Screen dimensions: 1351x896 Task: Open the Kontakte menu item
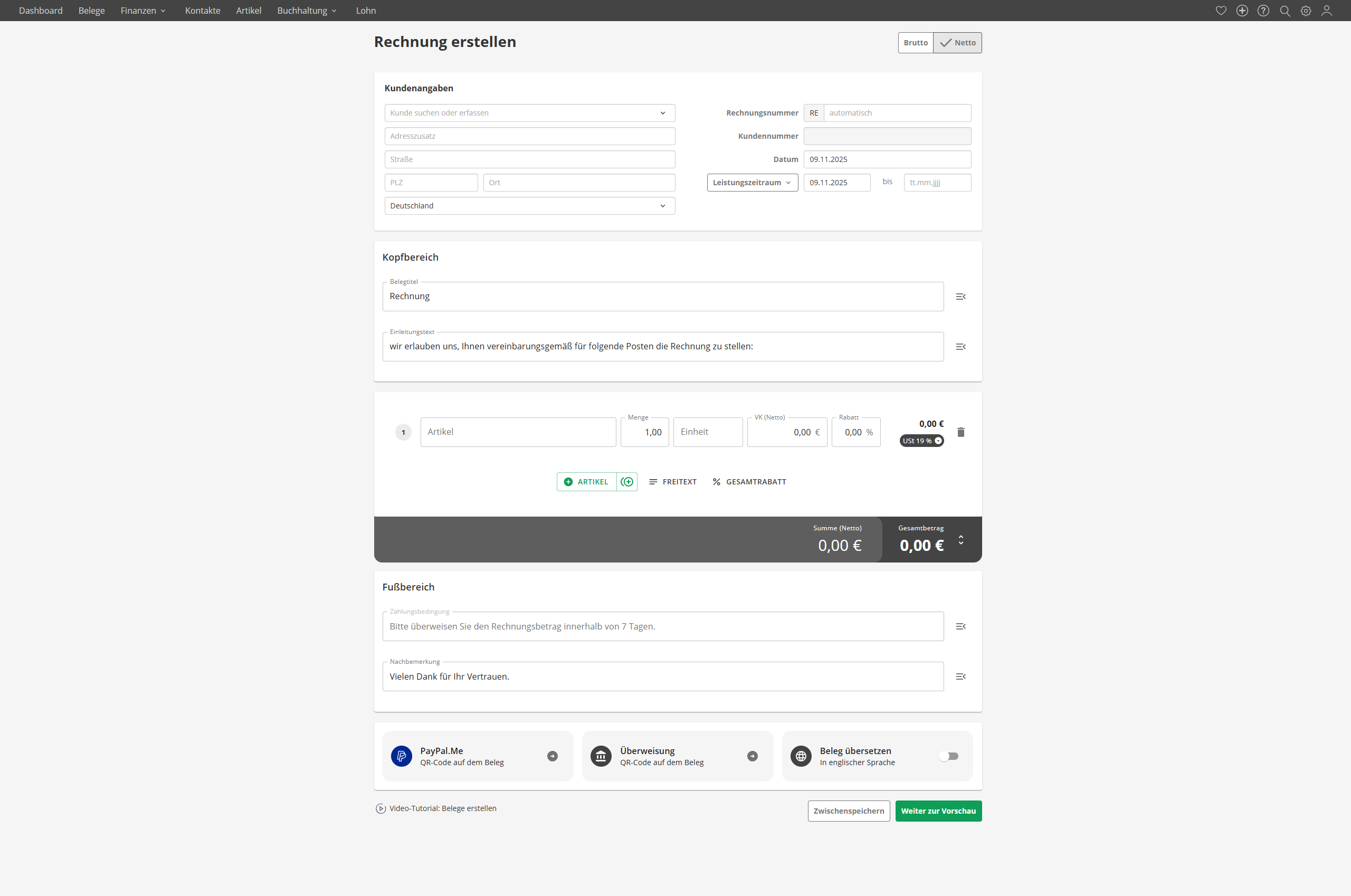tap(202, 10)
